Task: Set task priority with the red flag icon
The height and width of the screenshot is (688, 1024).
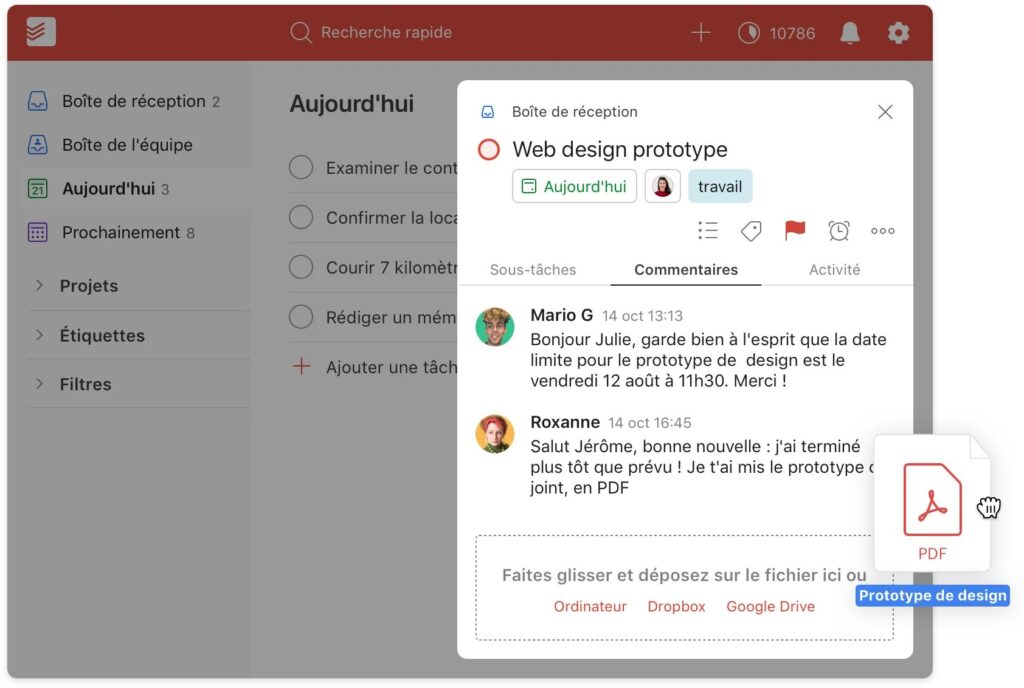Action: click(x=794, y=231)
